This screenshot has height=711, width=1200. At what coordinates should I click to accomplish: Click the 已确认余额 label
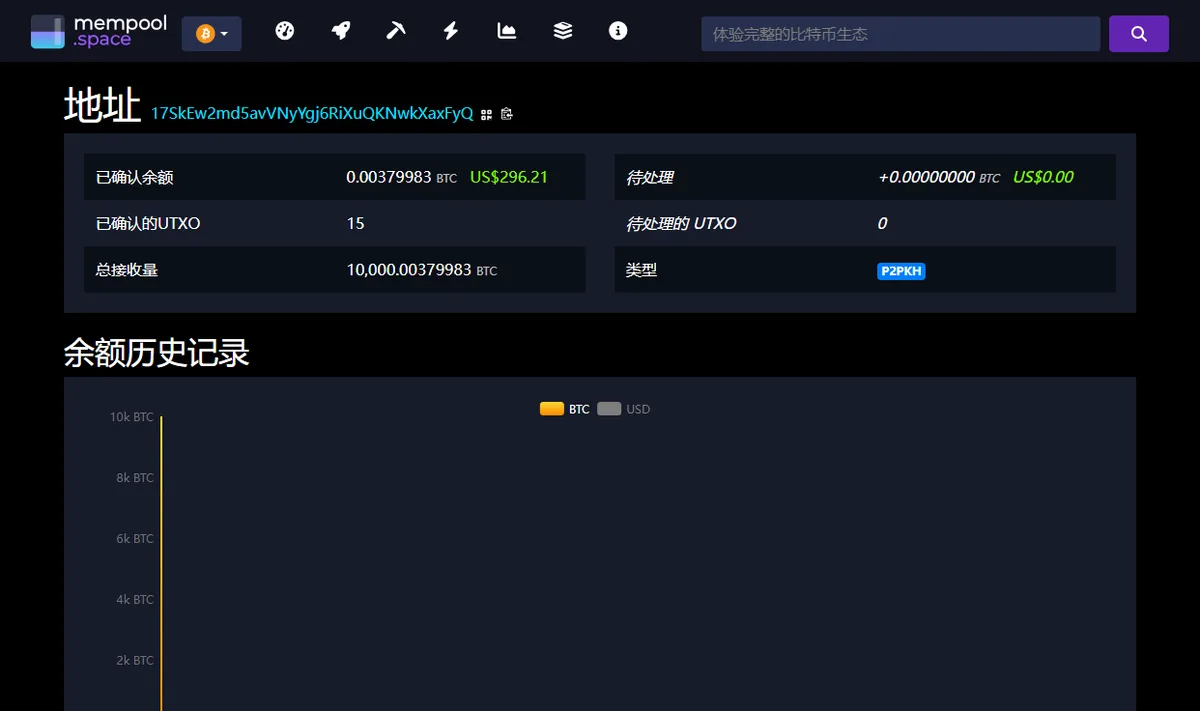click(135, 177)
